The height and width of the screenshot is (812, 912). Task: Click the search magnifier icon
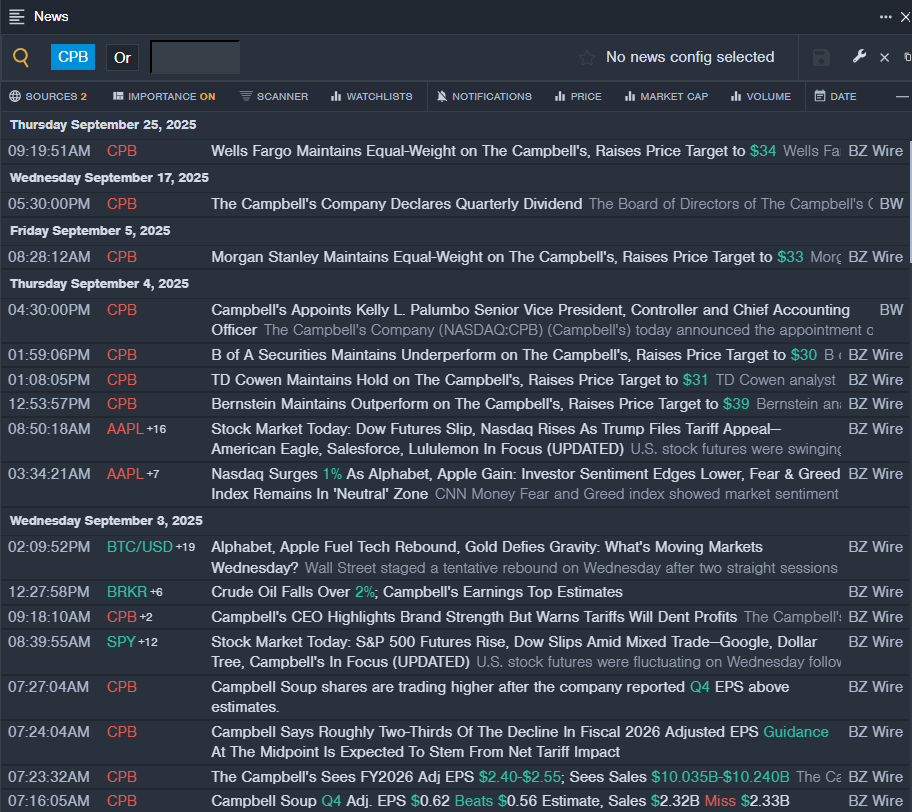coord(21,58)
